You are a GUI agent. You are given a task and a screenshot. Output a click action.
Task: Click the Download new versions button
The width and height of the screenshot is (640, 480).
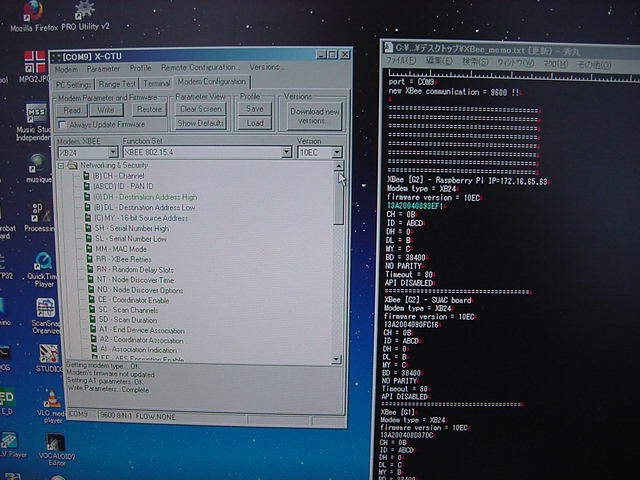point(315,116)
